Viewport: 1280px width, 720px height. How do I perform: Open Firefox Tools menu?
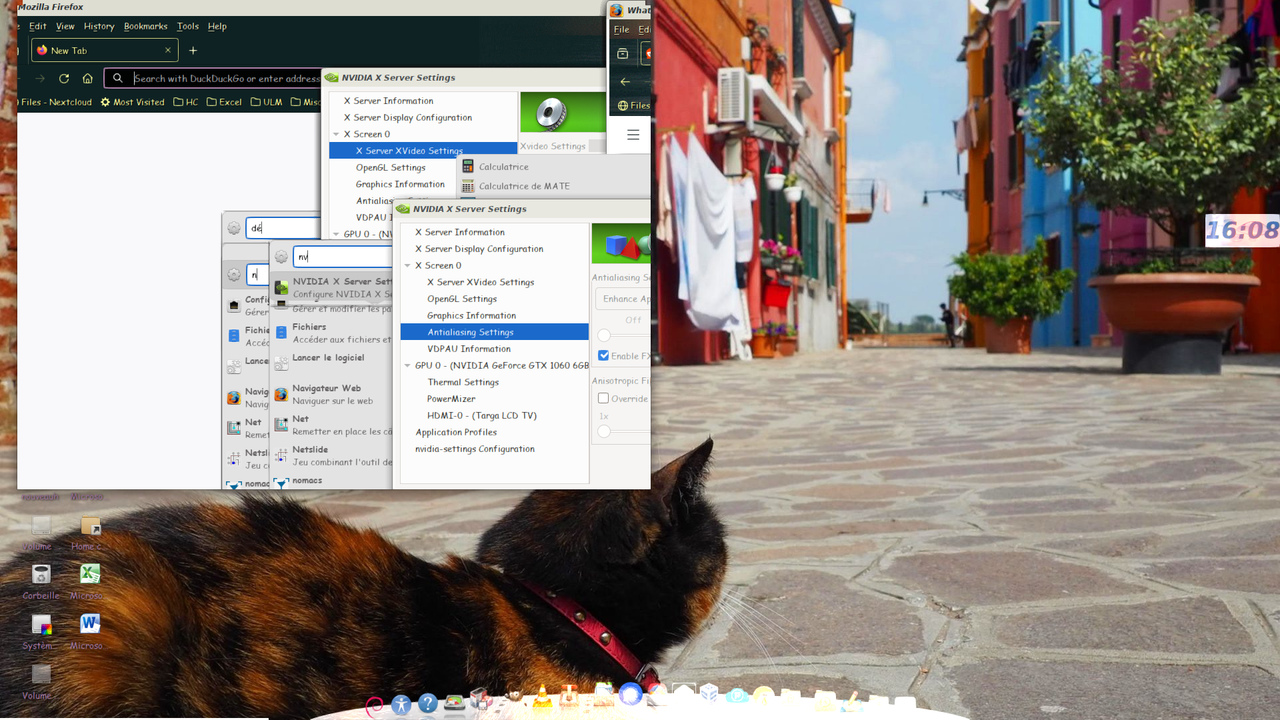click(188, 26)
